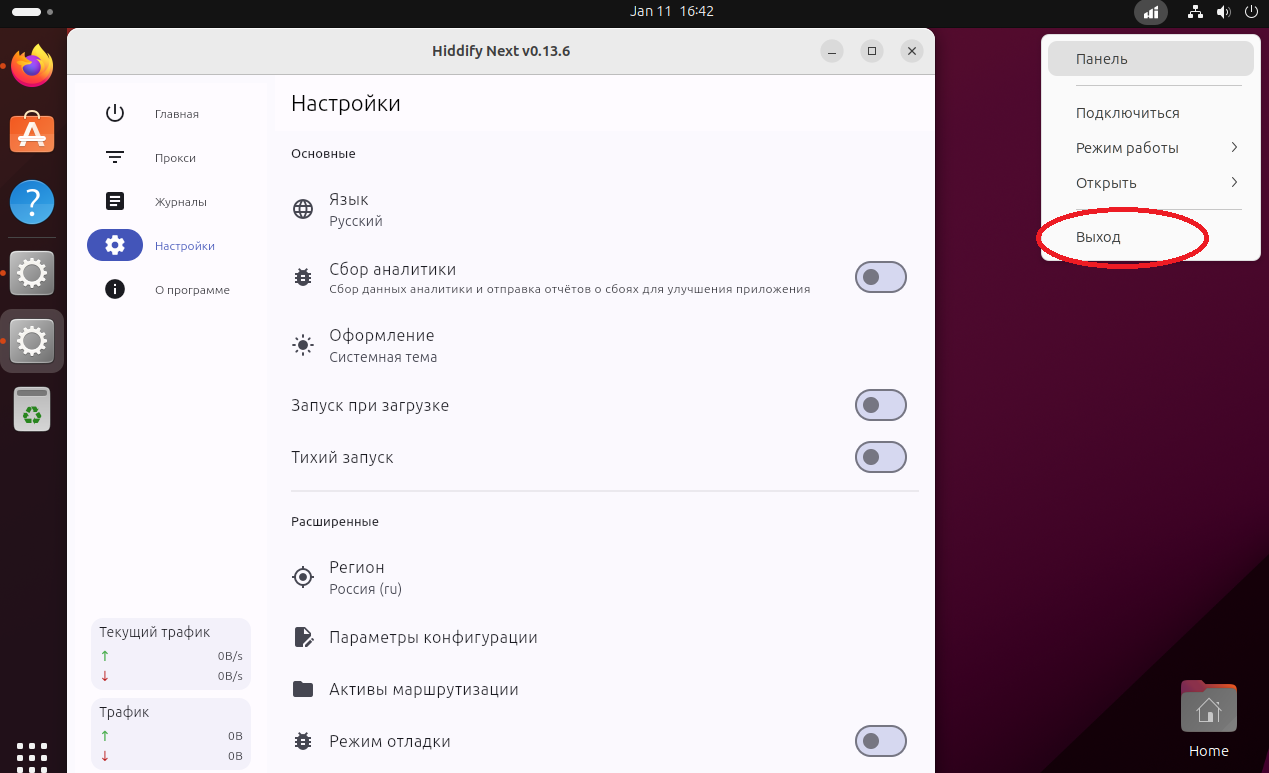Screen dimensions: 1269x773
Task: Click the Текущий трафик card
Action: pyautogui.click(x=171, y=654)
